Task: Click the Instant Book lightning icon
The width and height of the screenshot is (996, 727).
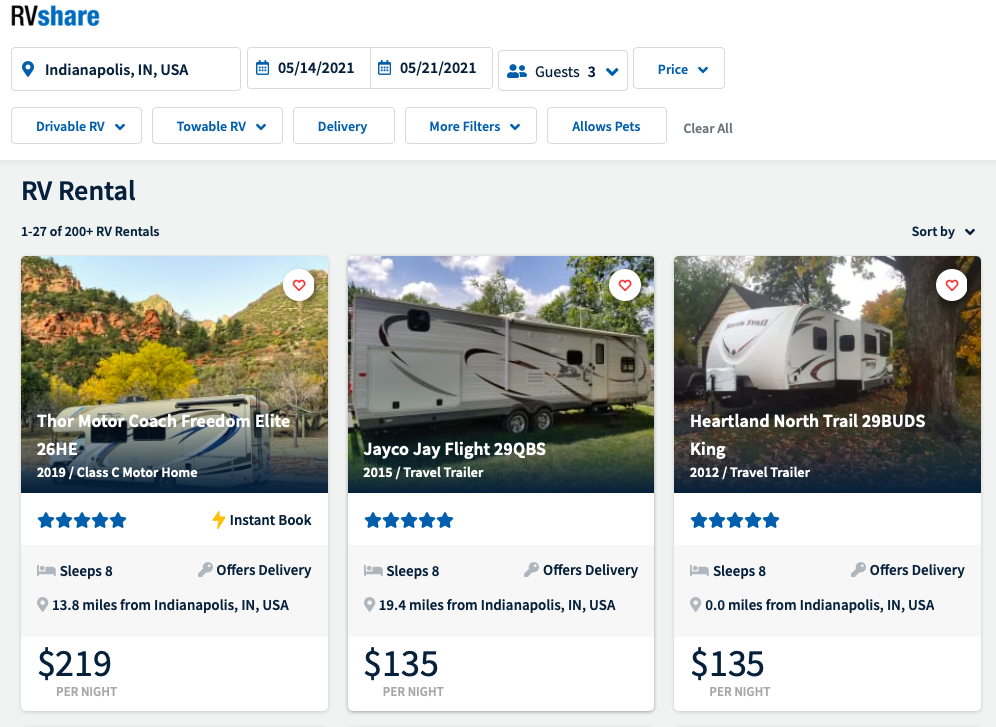Action: click(219, 520)
